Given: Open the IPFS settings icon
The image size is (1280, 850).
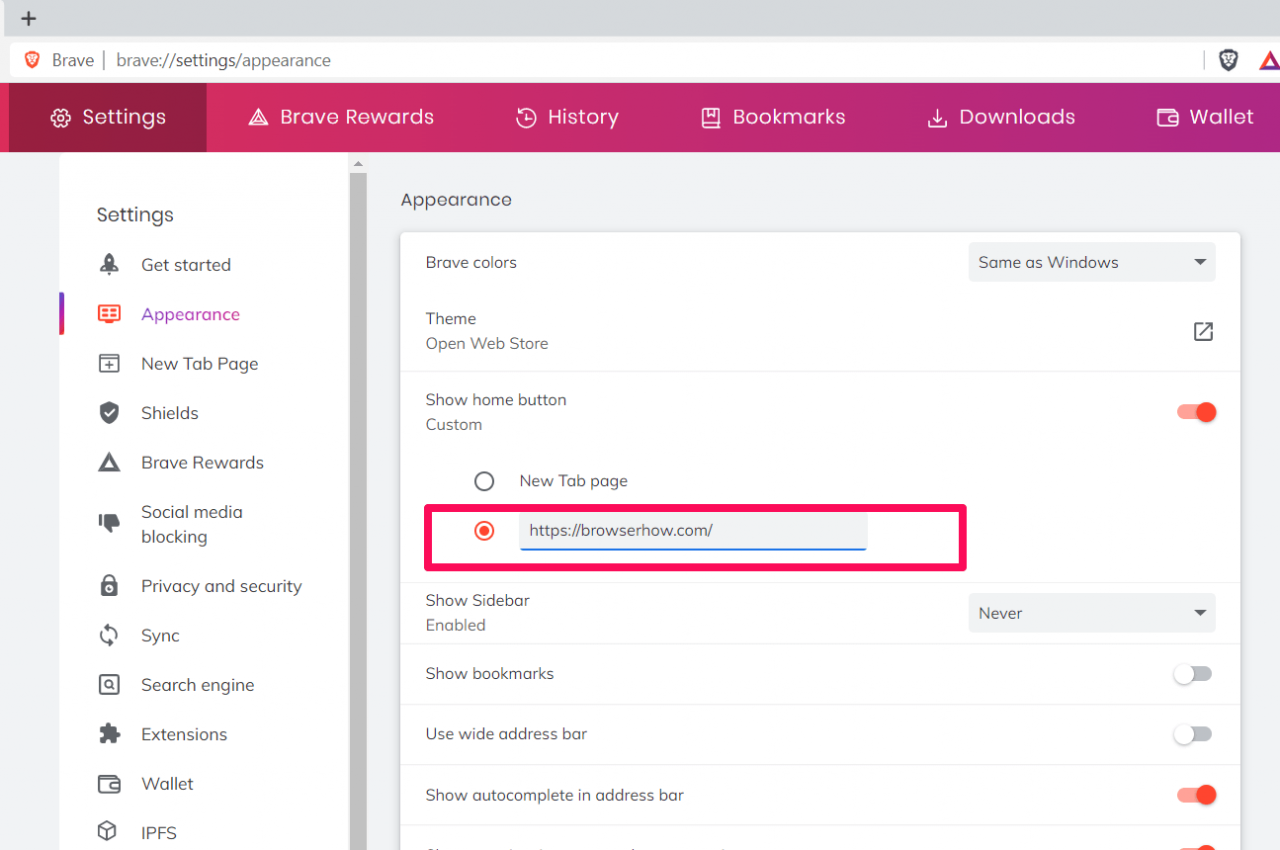Looking at the screenshot, I should (x=108, y=832).
